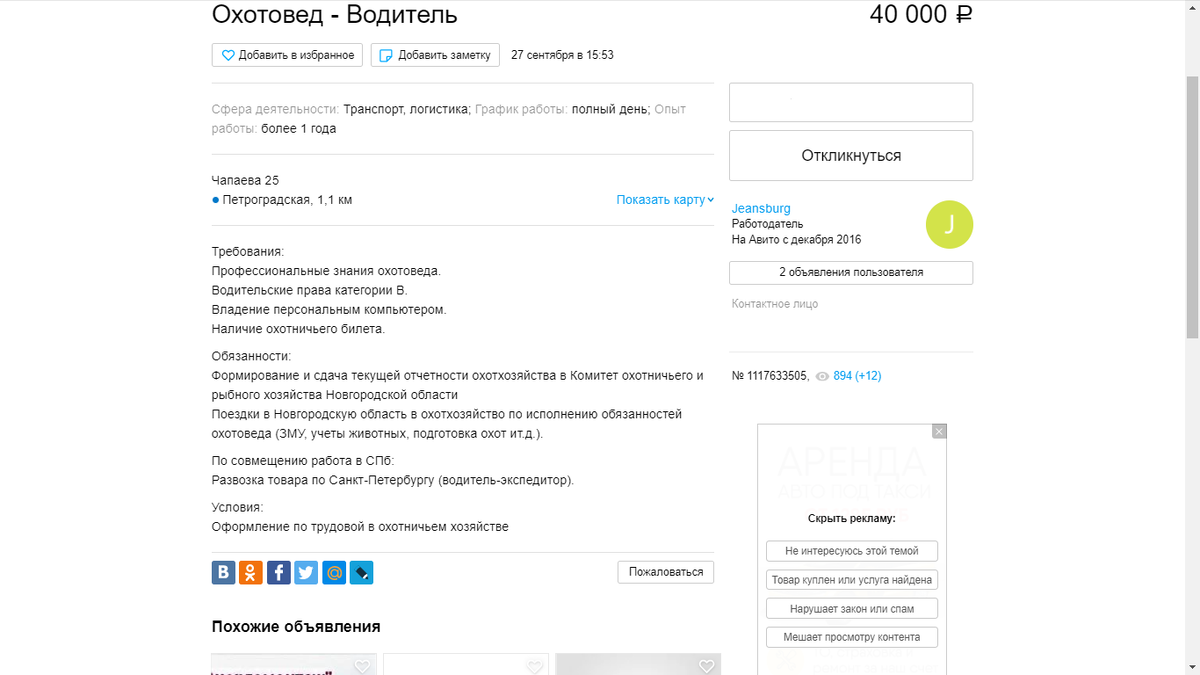Click the '894 (+12)' views link
Viewport: 1200px width, 675px height.
click(x=856, y=375)
